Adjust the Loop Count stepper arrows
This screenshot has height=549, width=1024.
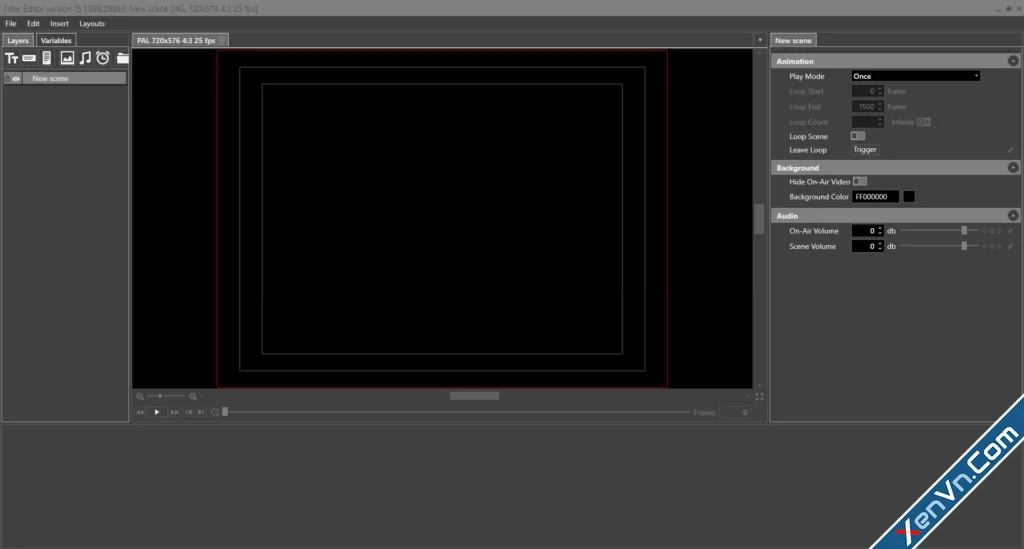(880, 122)
